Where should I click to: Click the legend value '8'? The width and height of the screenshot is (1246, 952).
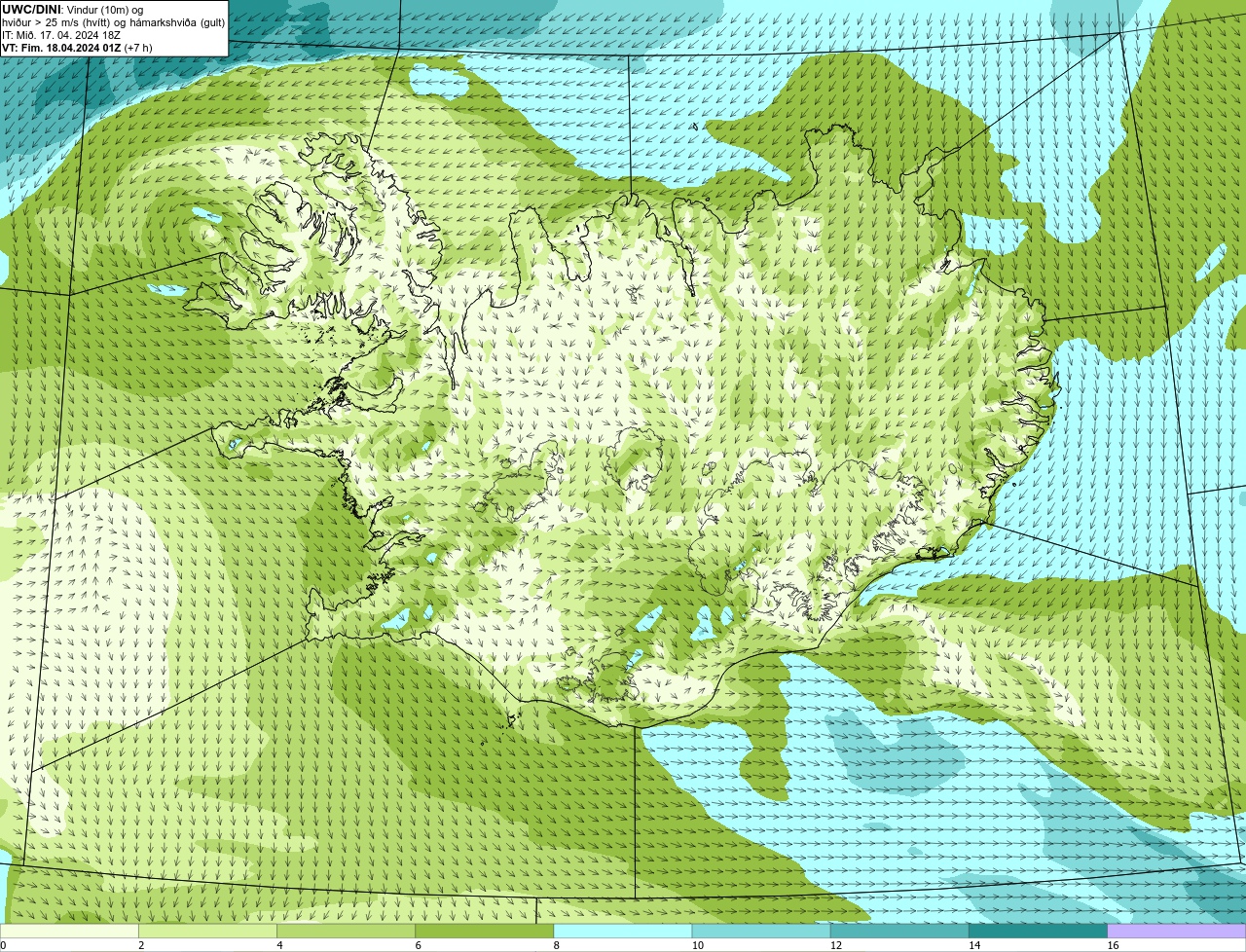coord(557,945)
